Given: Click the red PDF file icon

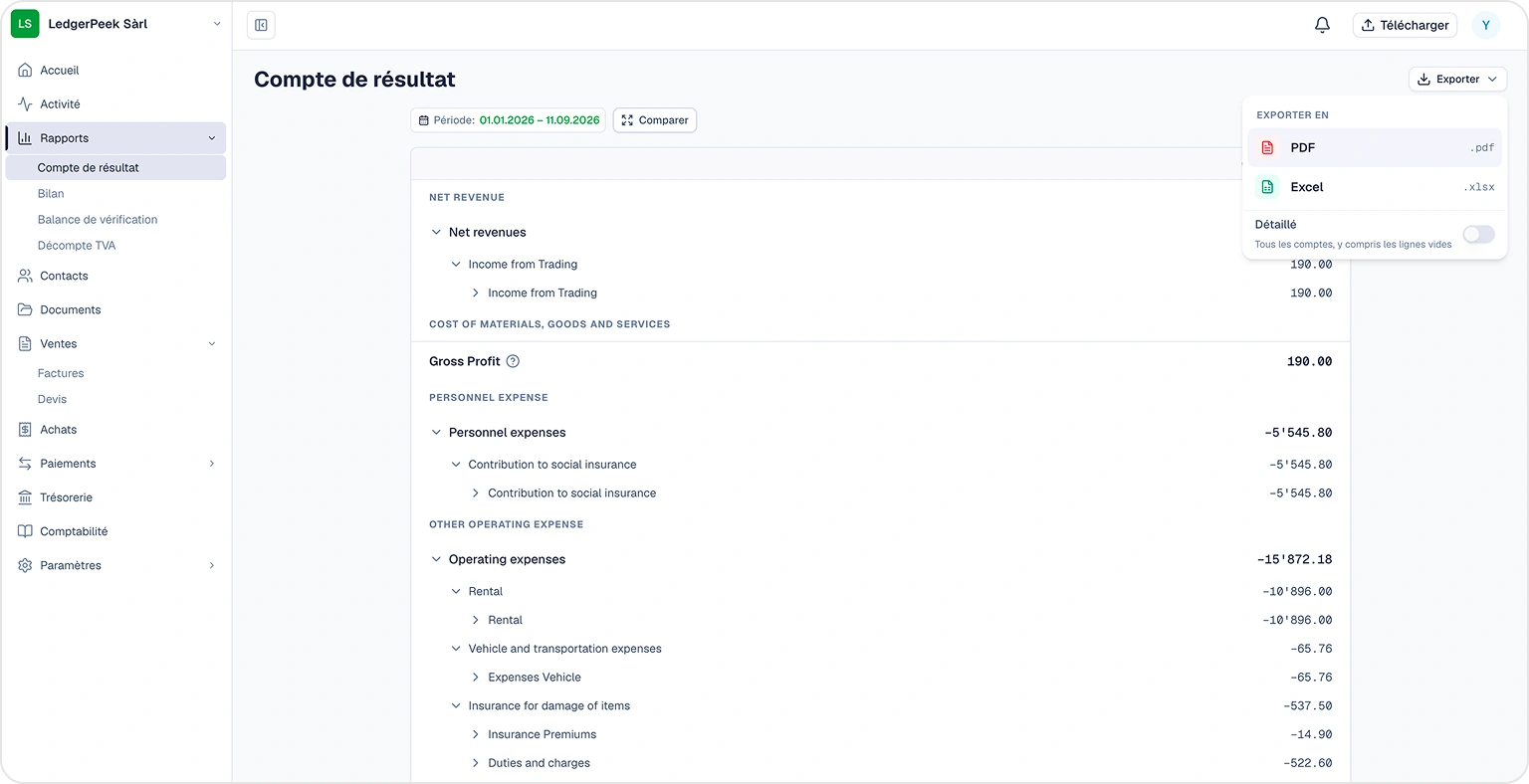Looking at the screenshot, I should [x=1267, y=147].
